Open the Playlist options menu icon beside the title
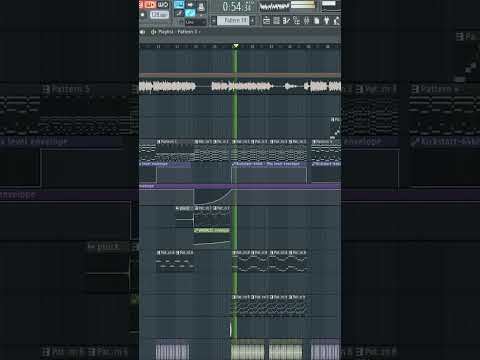480x360 pixels. 153,32
